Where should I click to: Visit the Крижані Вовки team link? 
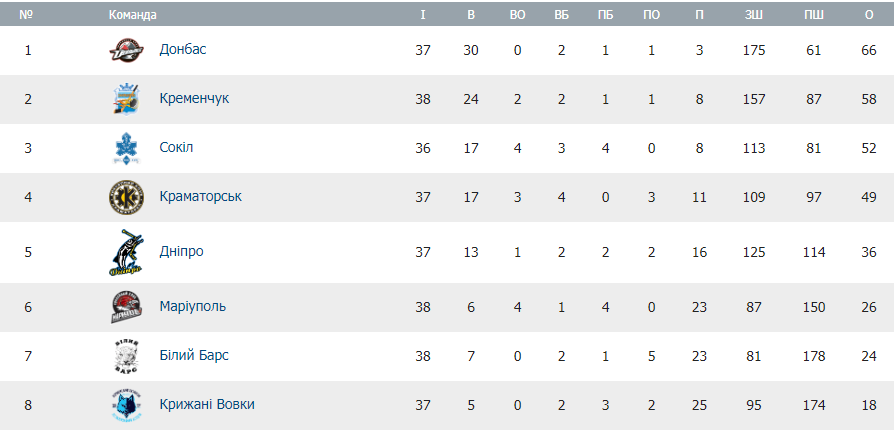(206, 405)
